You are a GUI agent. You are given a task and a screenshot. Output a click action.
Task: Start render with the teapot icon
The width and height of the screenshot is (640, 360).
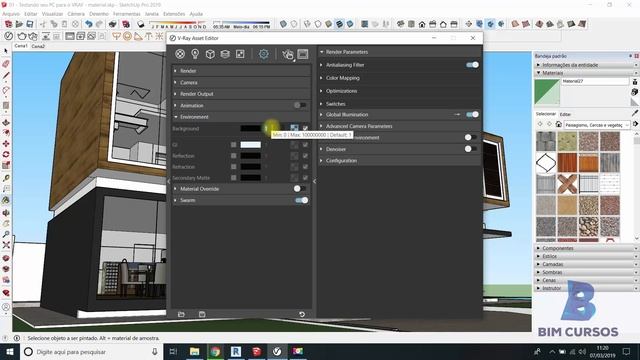288,54
